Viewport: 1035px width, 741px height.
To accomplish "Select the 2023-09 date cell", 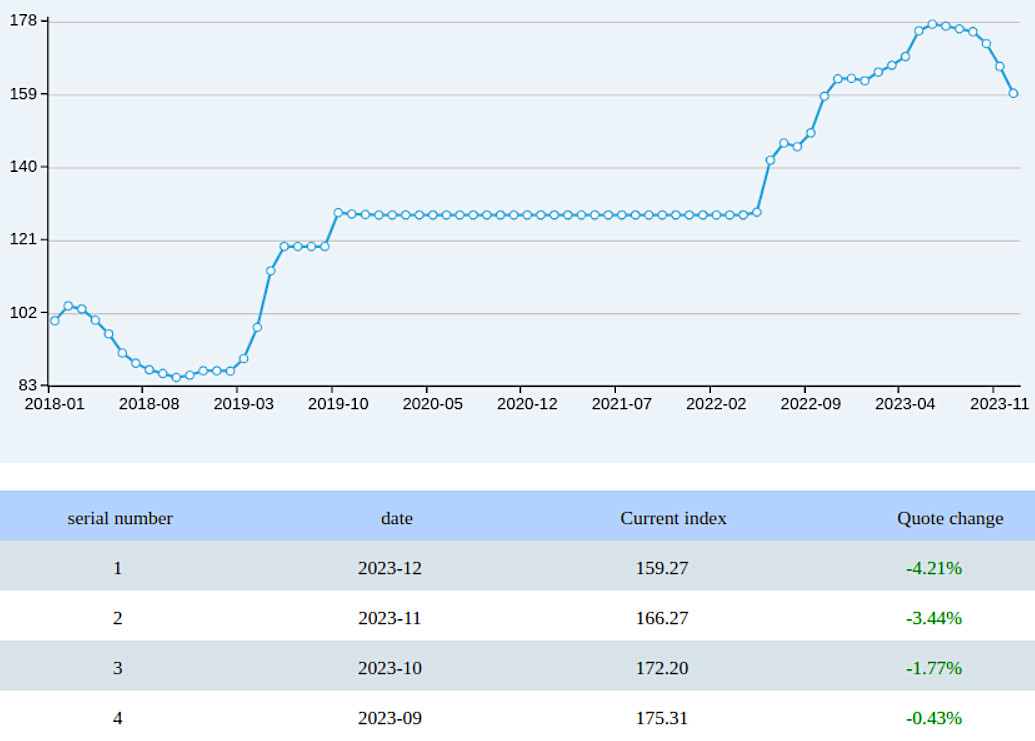I will pyautogui.click(x=391, y=718).
